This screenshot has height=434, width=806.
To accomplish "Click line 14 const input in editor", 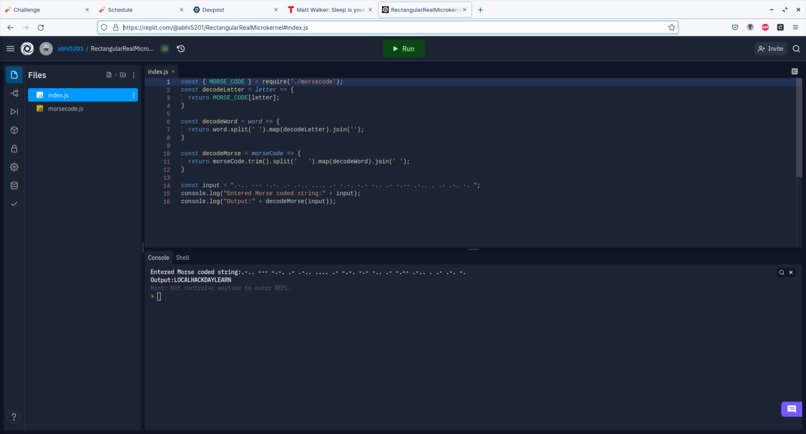I will tap(331, 186).
